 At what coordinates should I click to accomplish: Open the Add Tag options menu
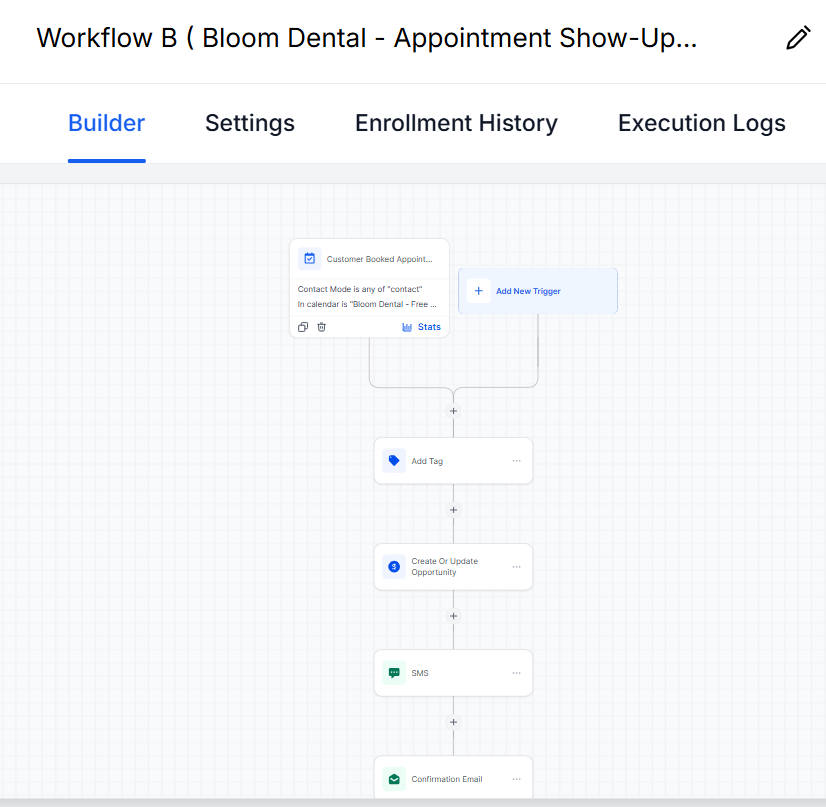point(516,461)
